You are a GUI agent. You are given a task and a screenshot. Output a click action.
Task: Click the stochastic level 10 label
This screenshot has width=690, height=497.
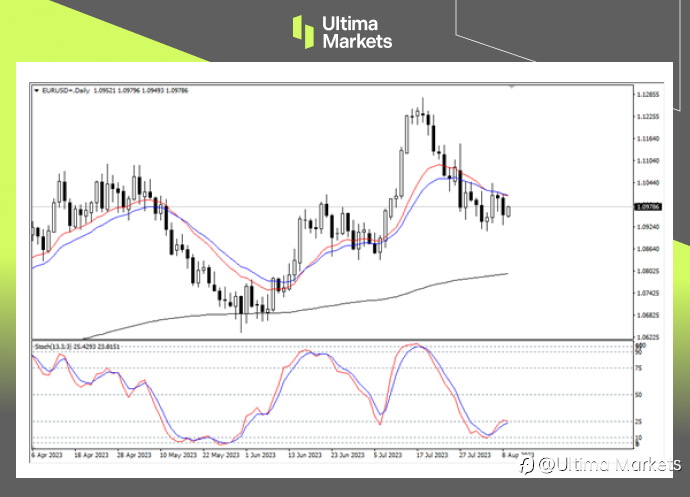point(639,438)
